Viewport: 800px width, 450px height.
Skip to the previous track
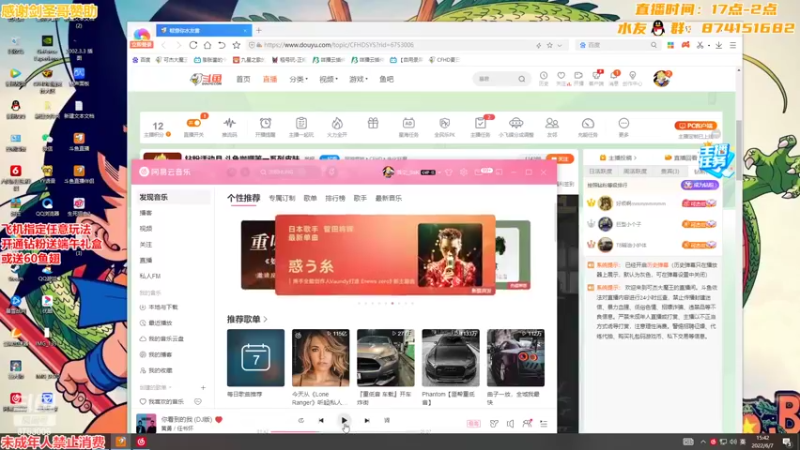(x=321, y=420)
